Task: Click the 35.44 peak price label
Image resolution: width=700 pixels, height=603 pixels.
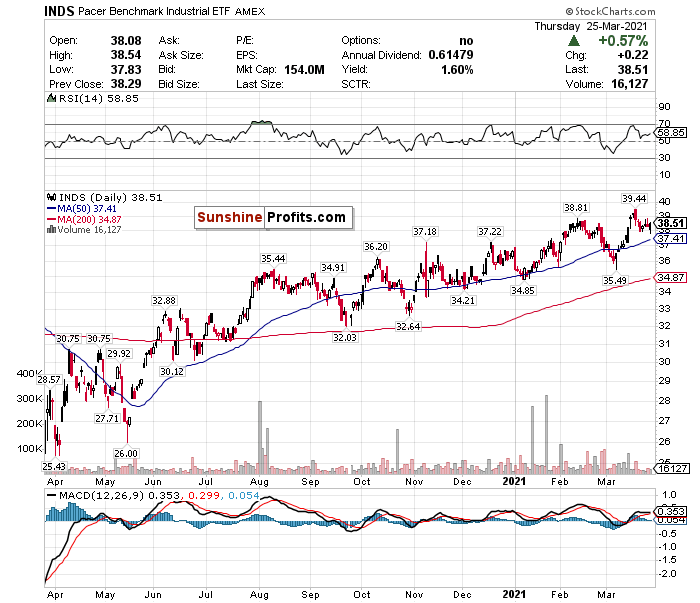Action: point(273,259)
